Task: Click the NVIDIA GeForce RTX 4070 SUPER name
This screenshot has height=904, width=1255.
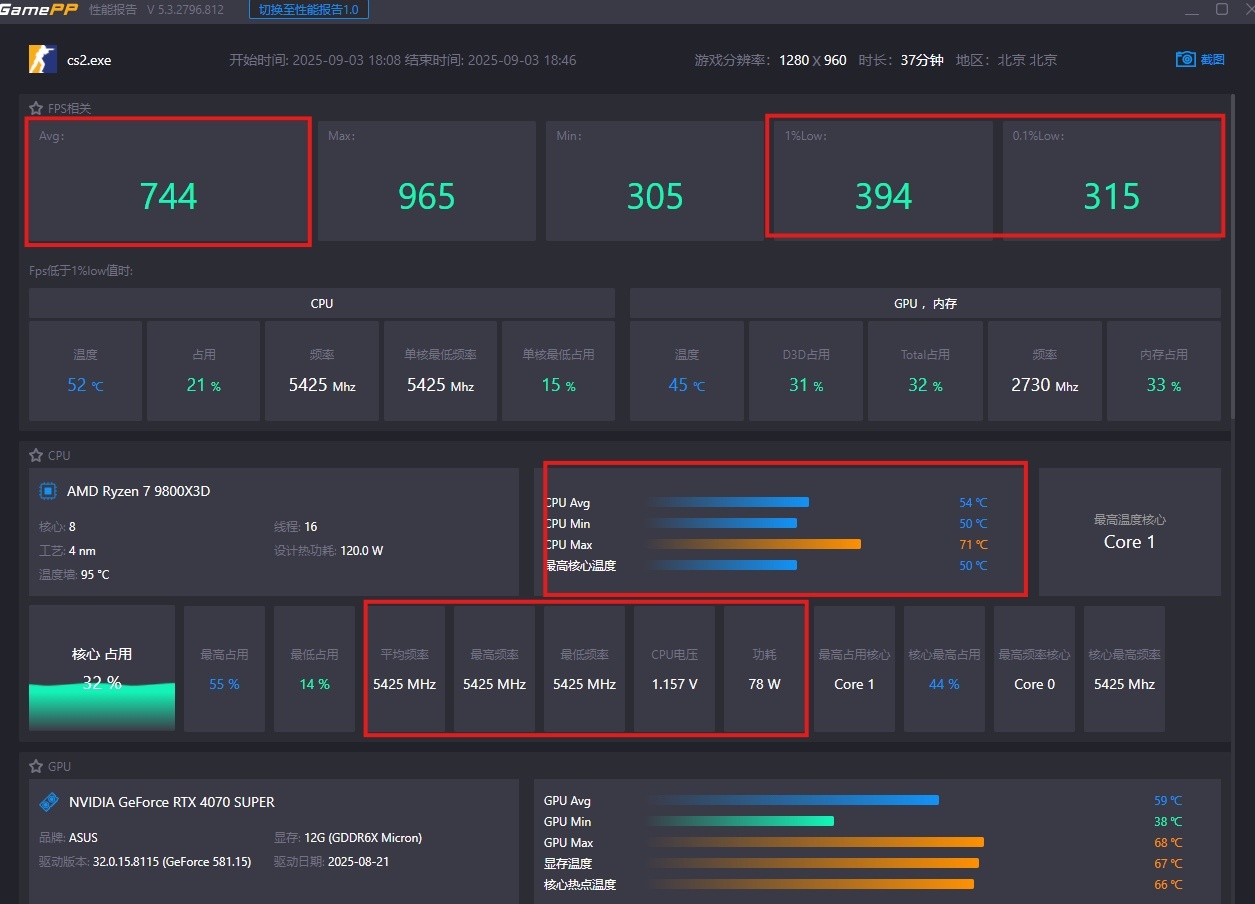Action: [x=172, y=802]
